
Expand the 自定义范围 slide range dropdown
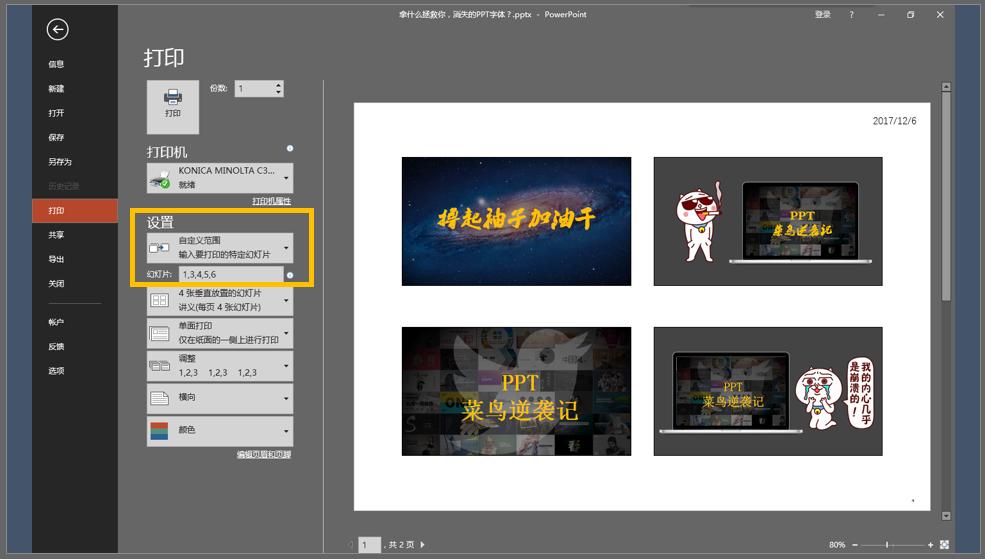tap(220, 247)
